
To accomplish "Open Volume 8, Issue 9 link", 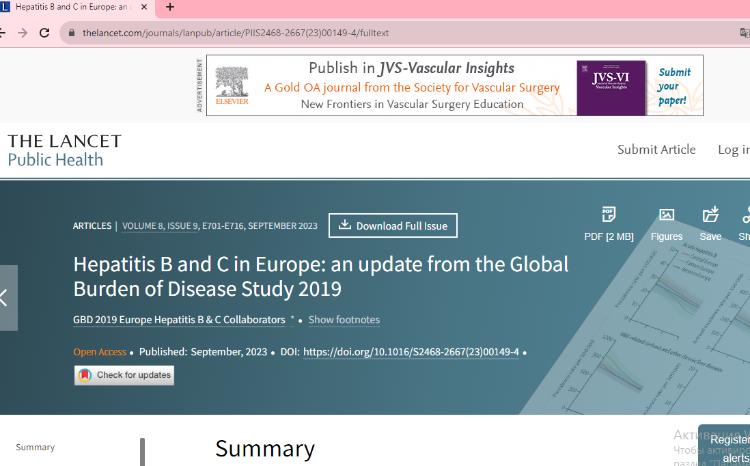I will tap(160, 226).
